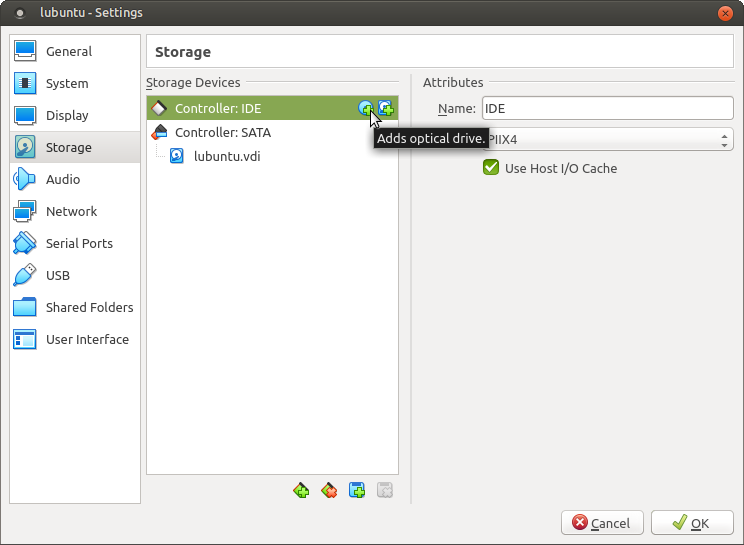Open the Serial Ports settings category
This screenshot has height=545, width=744.
75,243
